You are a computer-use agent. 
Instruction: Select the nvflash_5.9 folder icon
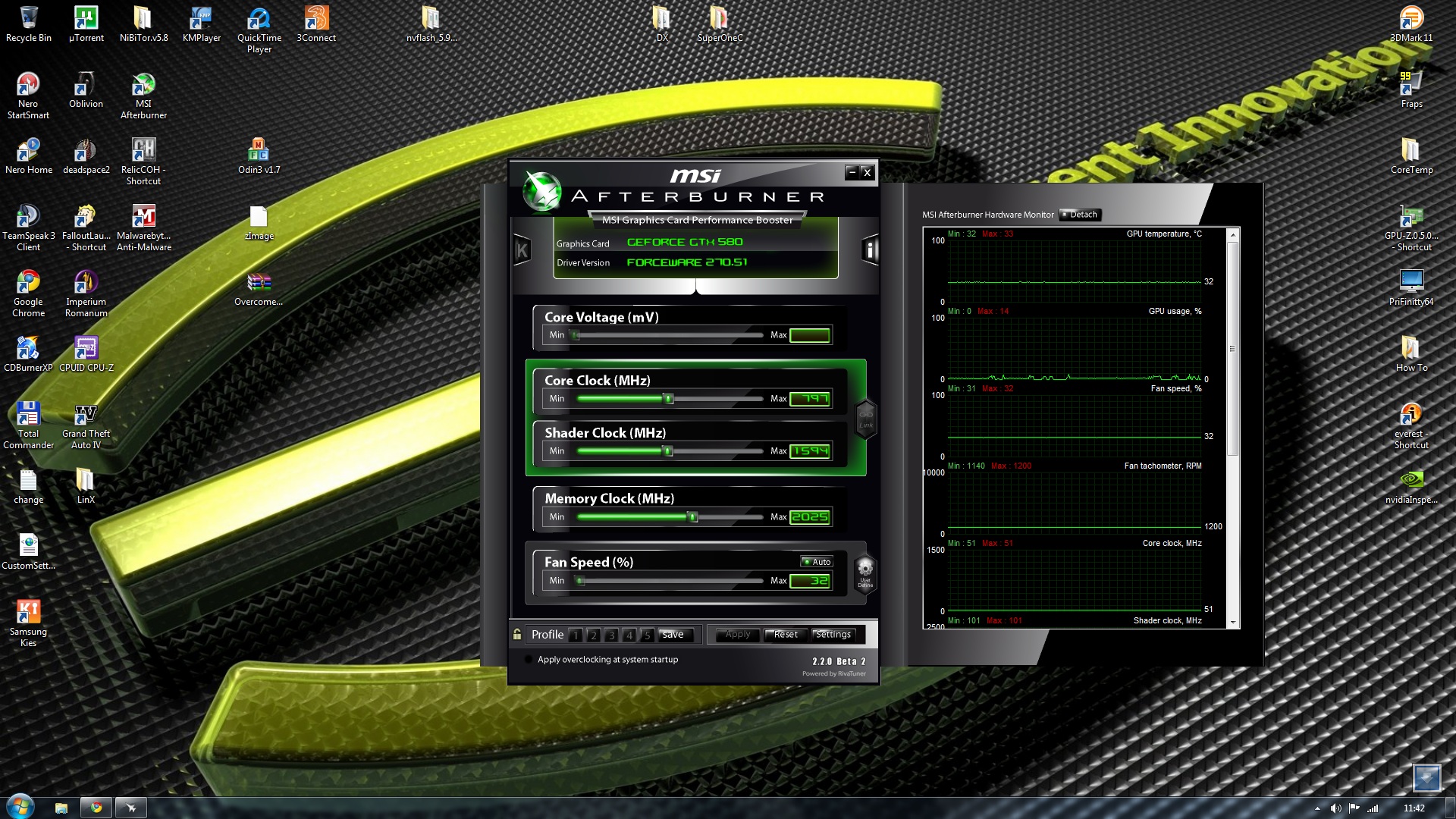tap(431, 24)
